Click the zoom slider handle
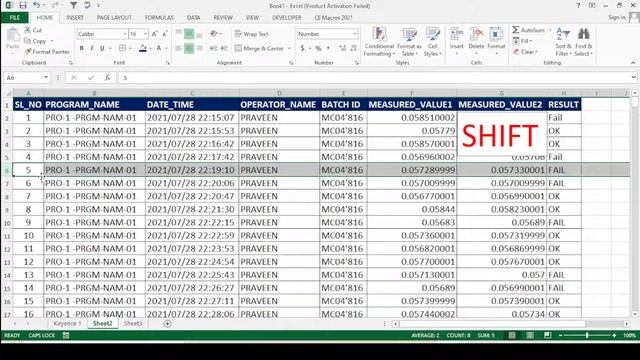 (x=587, y=335)
